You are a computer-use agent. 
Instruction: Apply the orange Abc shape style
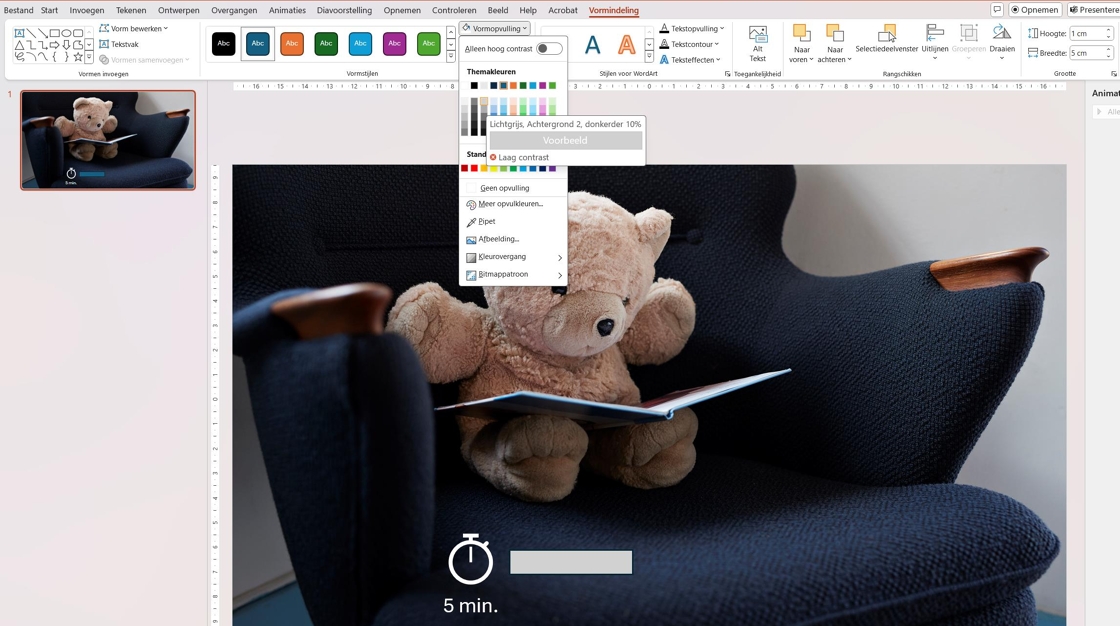click(x=291, y=44)
